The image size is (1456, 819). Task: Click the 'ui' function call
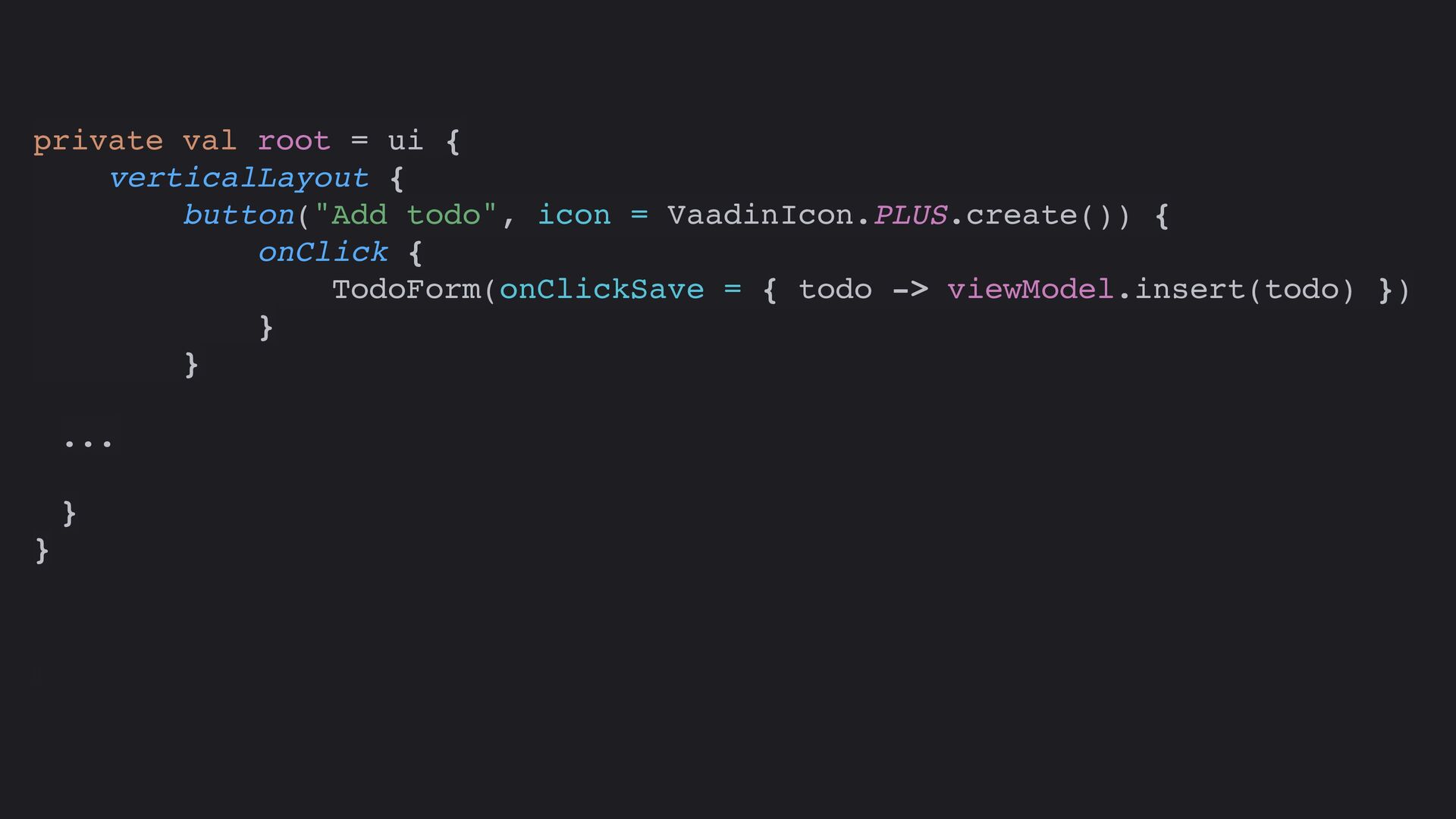(405, 141)
